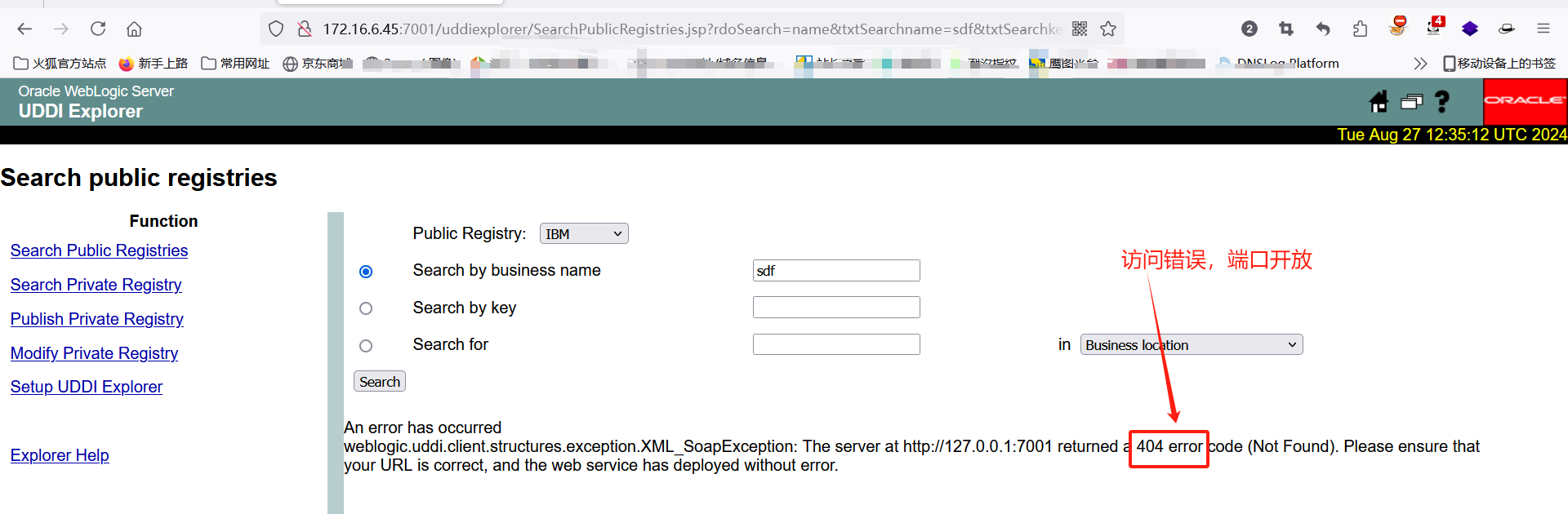Open 常用网址 bookmark folder

(235, 64)
